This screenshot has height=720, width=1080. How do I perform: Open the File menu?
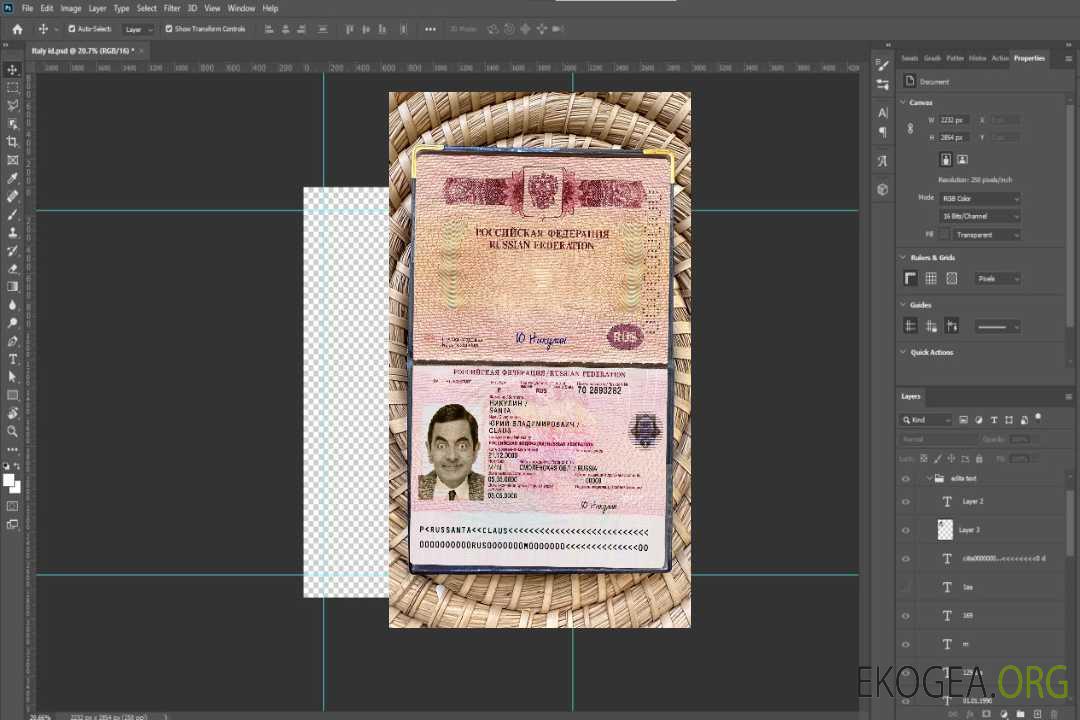pyautogui.click(x=28, y=8)
